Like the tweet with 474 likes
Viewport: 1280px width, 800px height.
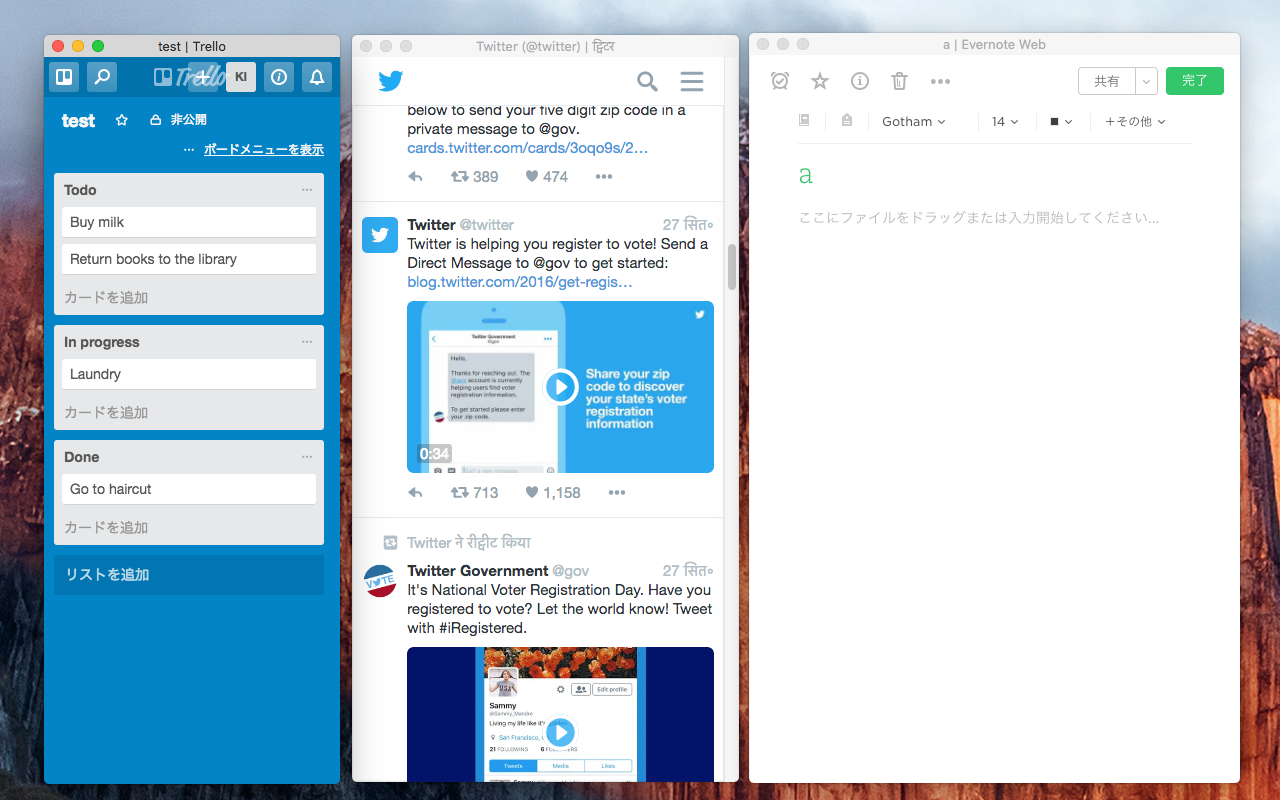click(547, 176)
